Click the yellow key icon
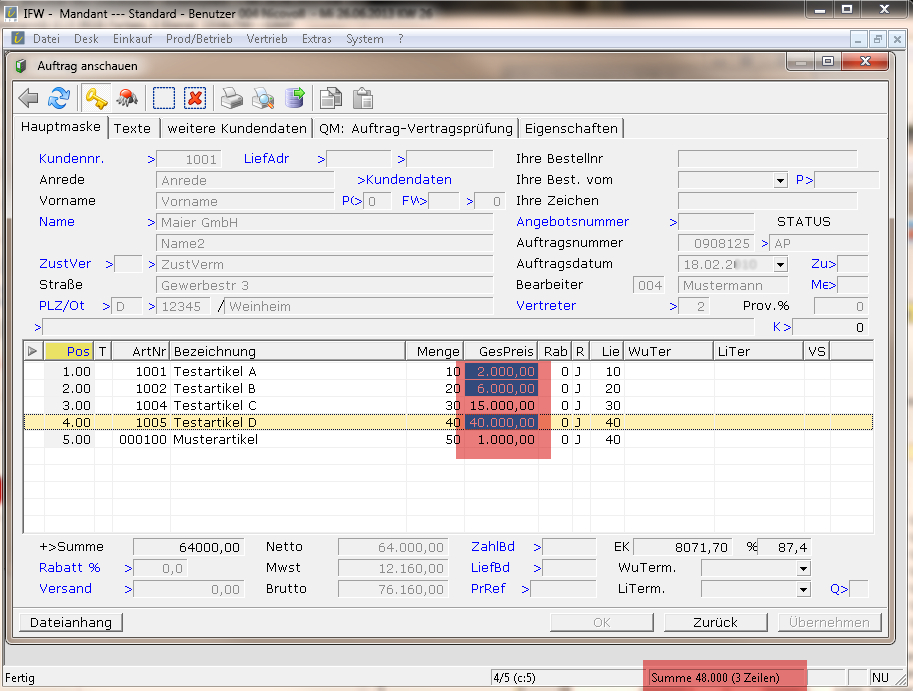913x691 pixels. [x=95, y=98]
